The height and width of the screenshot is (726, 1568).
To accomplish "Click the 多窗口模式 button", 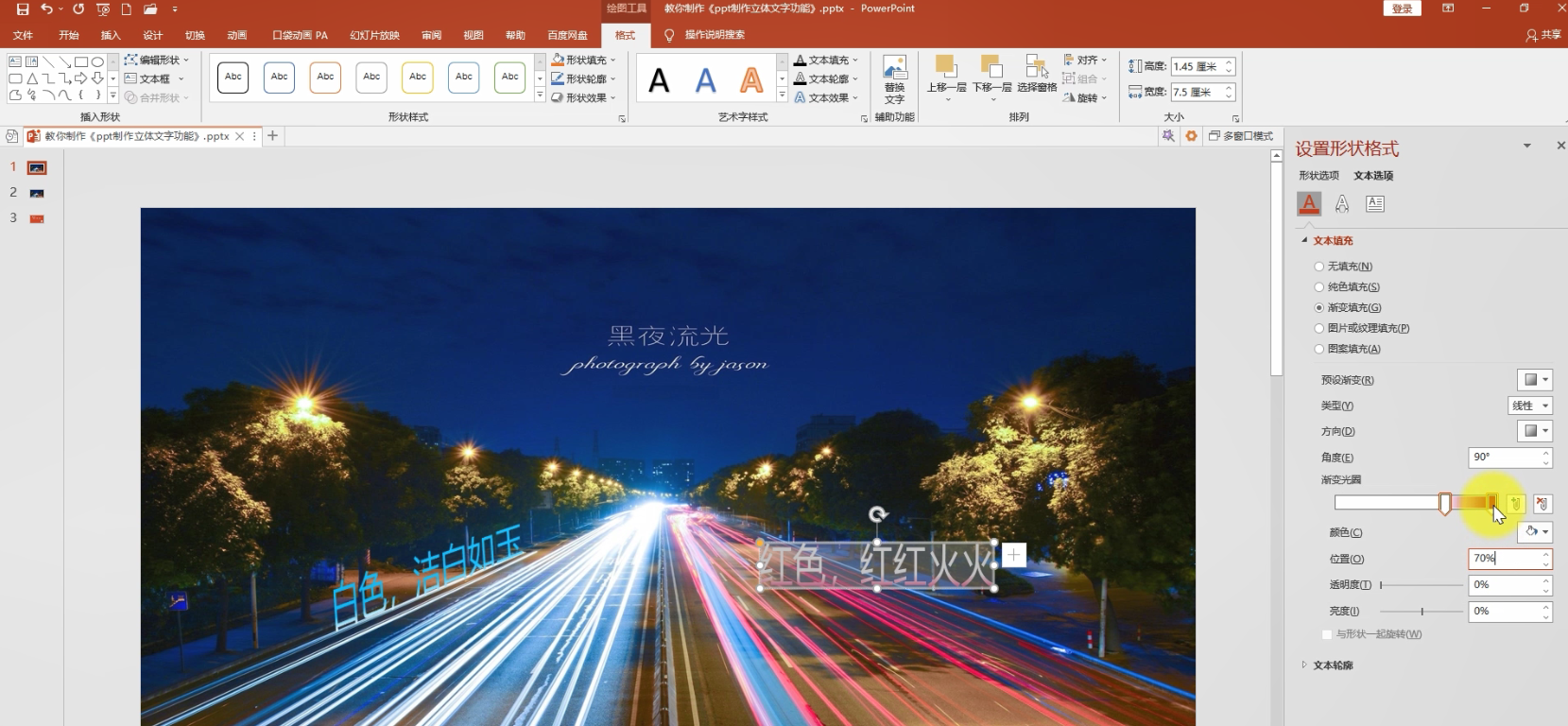I will pyautogui.click(x=1242, y=136).
